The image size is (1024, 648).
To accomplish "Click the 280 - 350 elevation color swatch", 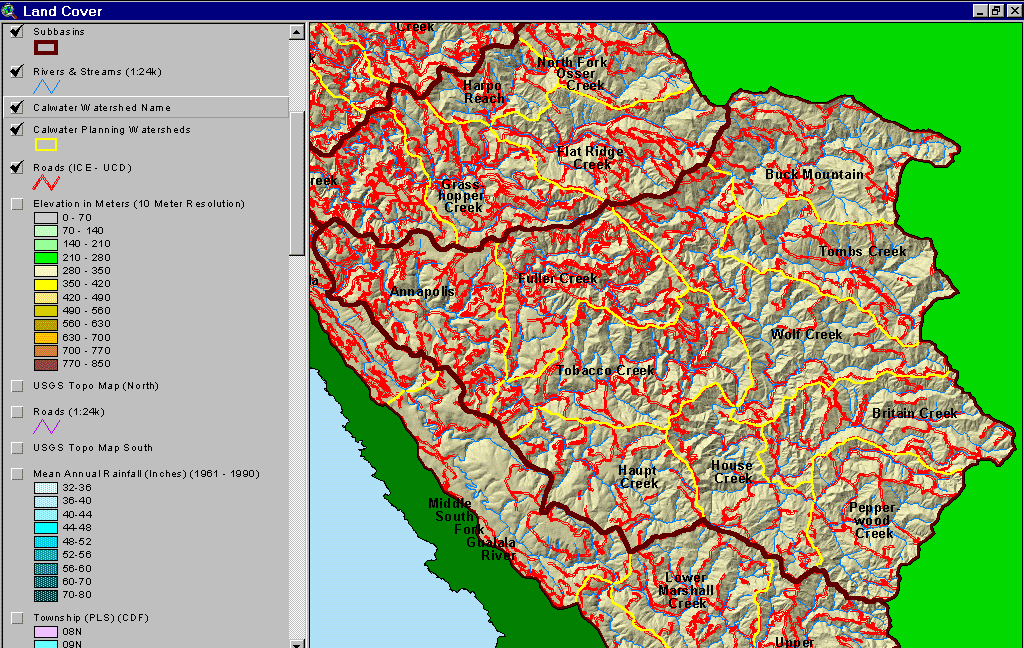I will (x=46, y=271).
